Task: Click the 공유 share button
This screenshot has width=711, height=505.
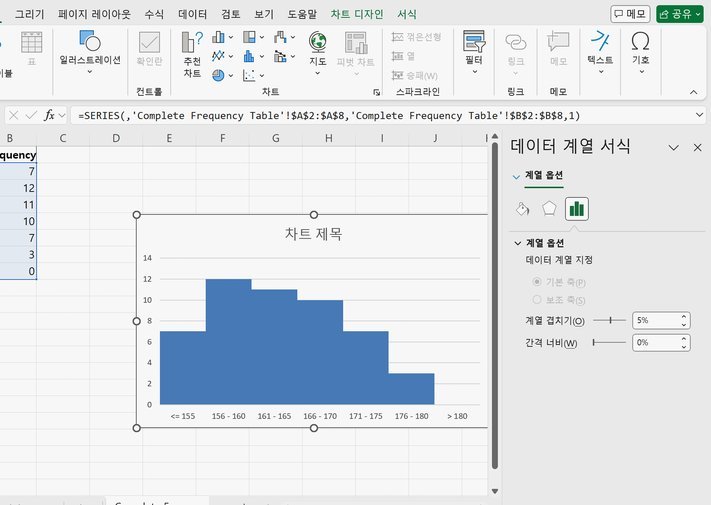Action: [680, 14]
